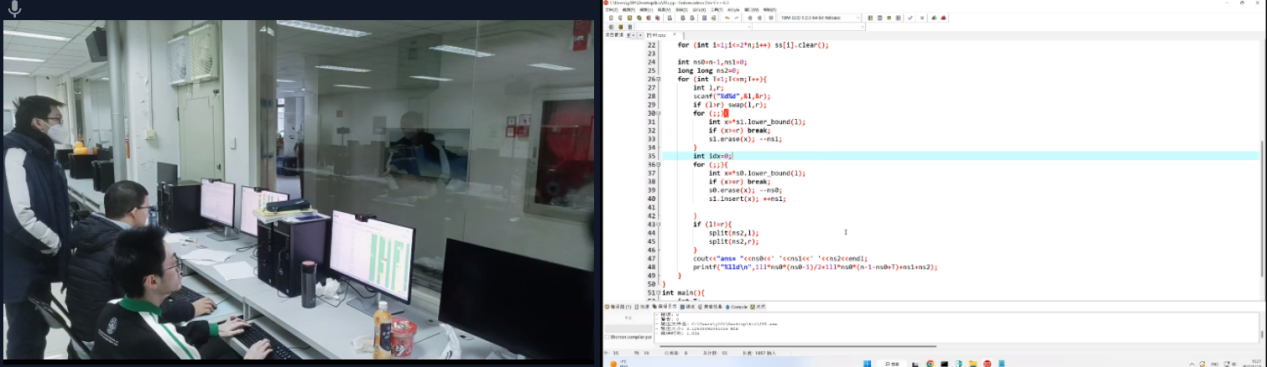Screen dimensions: 1267x367
Task: Toggle the Shorten compiler paths checkbox
Action: [607, 337]
